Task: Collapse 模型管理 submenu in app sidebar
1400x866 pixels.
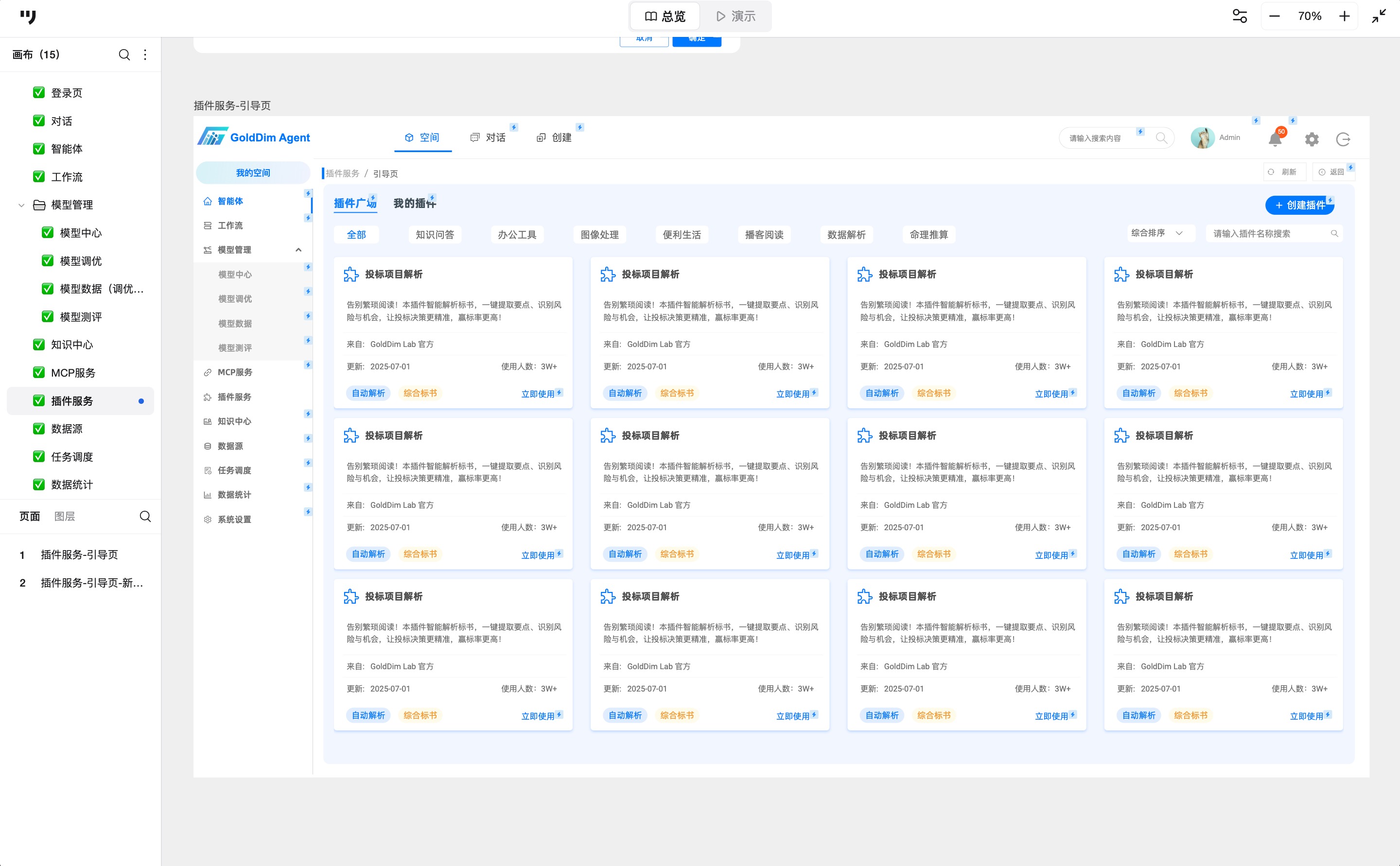Action: coord(298,250)
